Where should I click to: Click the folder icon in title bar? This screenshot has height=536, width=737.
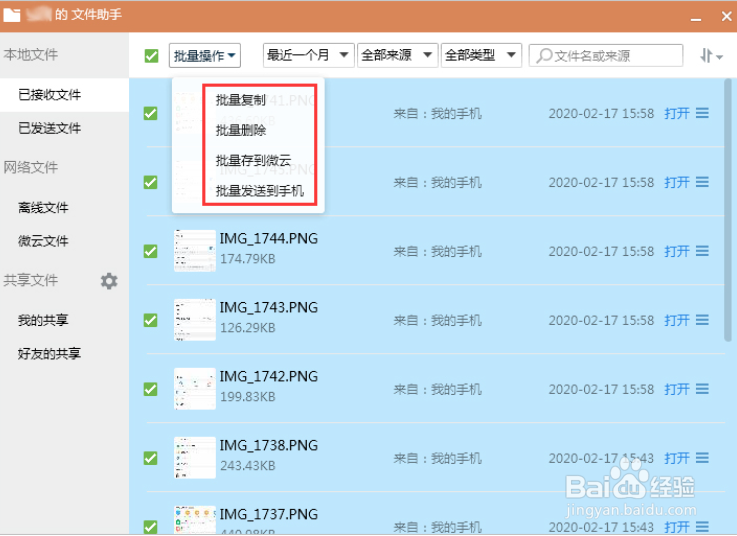12,16
